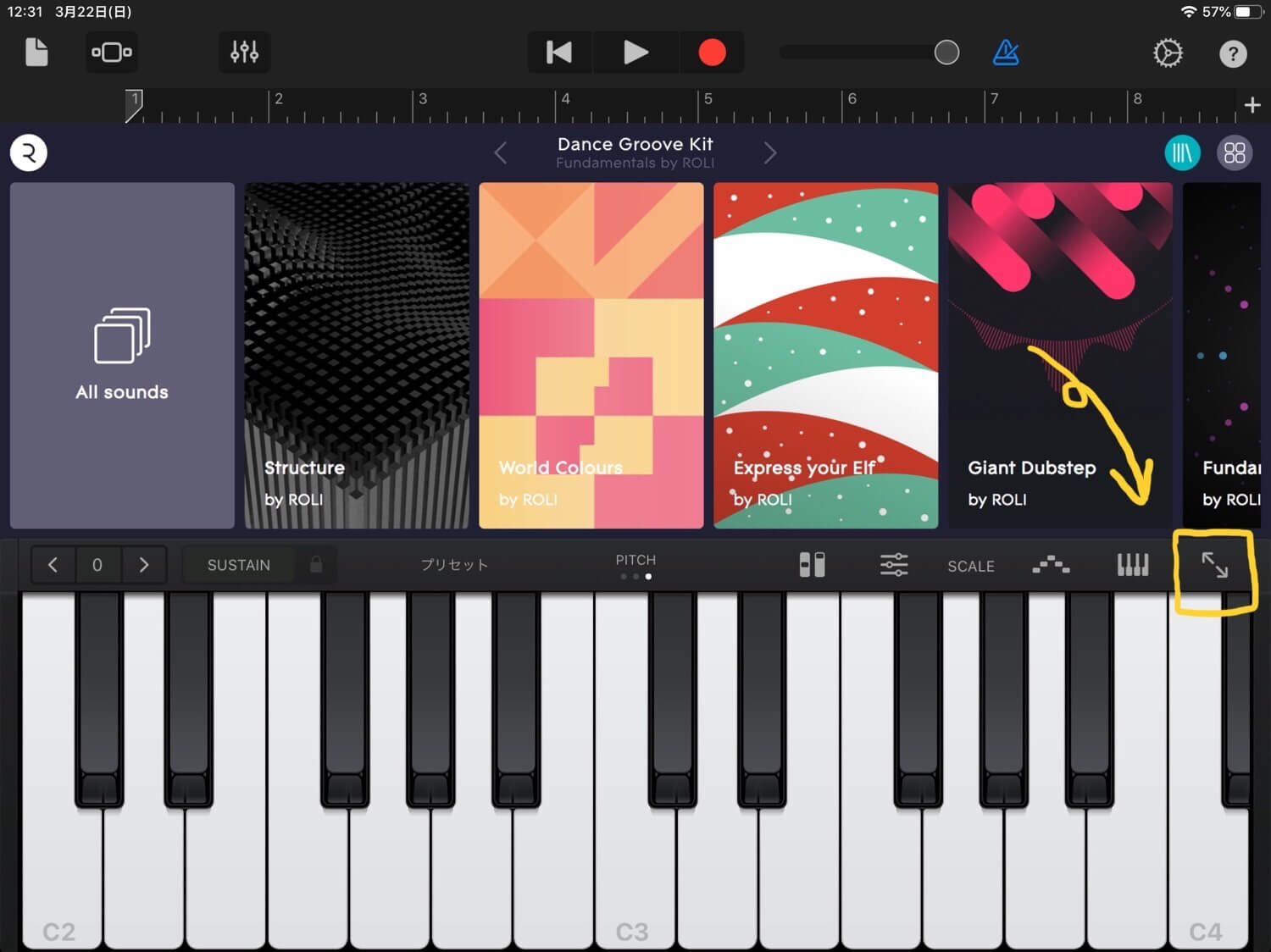The height and width of the screenshot is (952, 1271).
Task: Switch to Tracks view
Action: coord(112,53)
